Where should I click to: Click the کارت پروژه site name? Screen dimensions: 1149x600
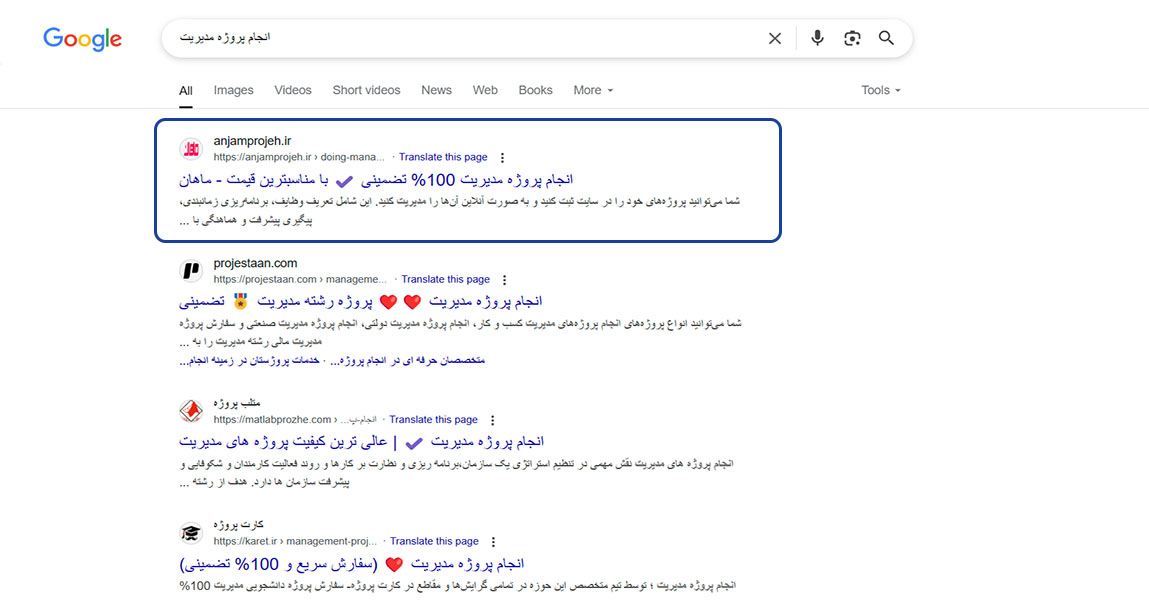pos(238,525)
